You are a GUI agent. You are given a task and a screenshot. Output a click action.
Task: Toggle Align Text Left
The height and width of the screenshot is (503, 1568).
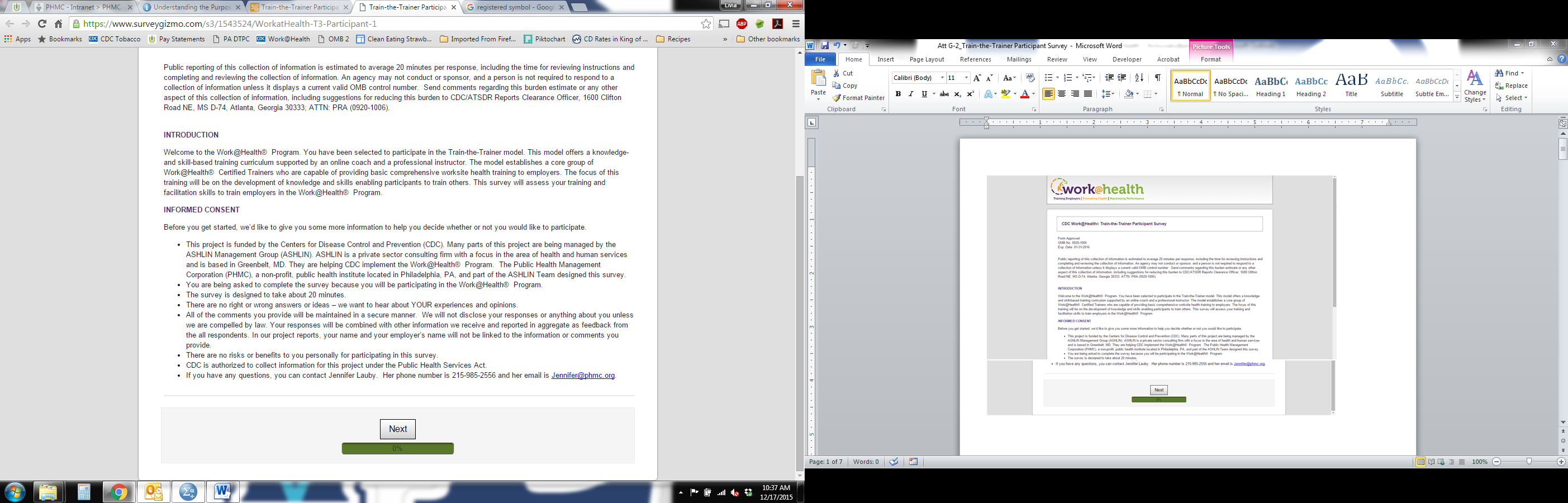pos(1048,94)
